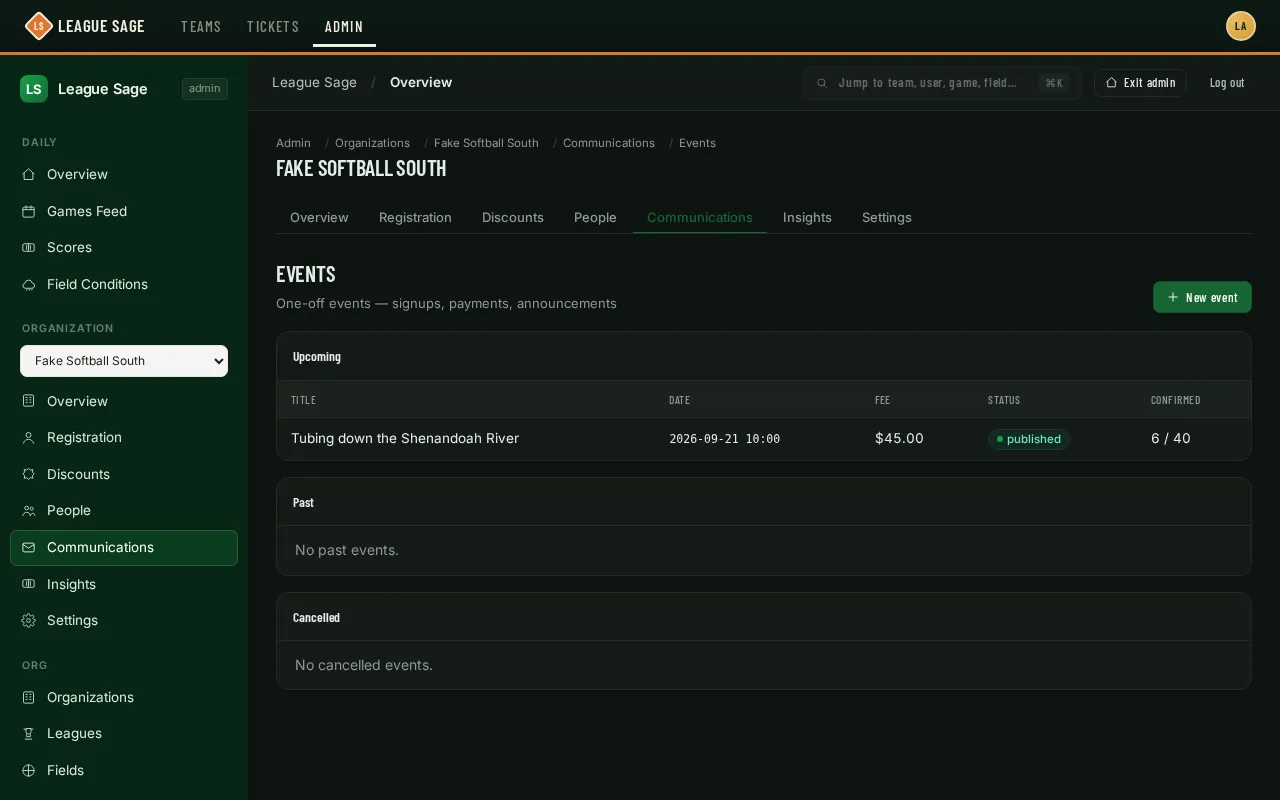Open the Registration tab under Fake Softball South
Viewport: 1280px width, 800px height.
415,217
